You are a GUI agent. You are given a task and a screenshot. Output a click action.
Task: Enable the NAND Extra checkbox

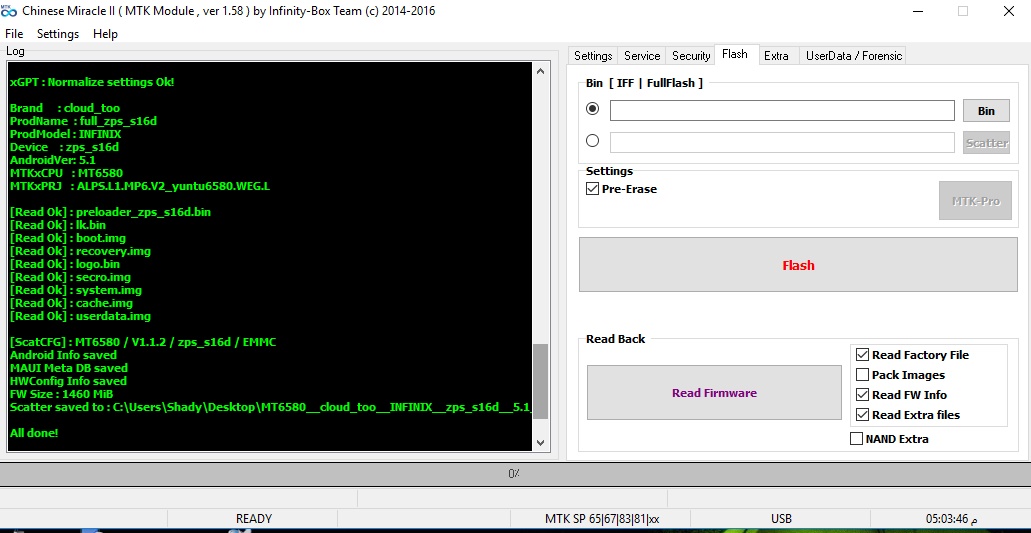point(856,439)
